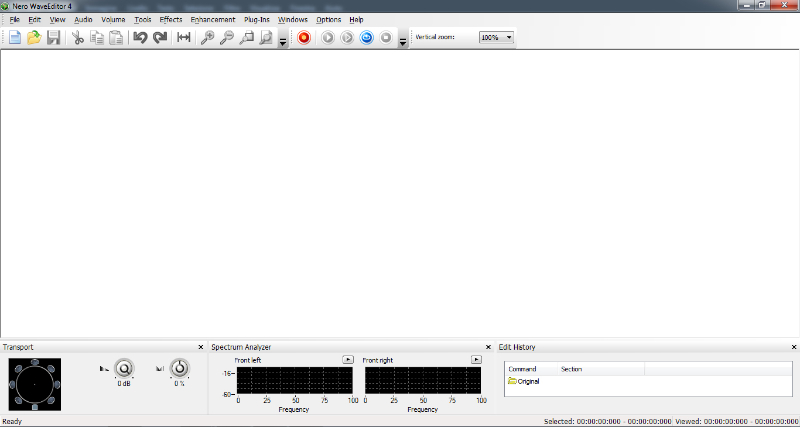Expand the playback toolbar overflow arrow
This screenshot has width=800, height=427.
coord(403,41)
